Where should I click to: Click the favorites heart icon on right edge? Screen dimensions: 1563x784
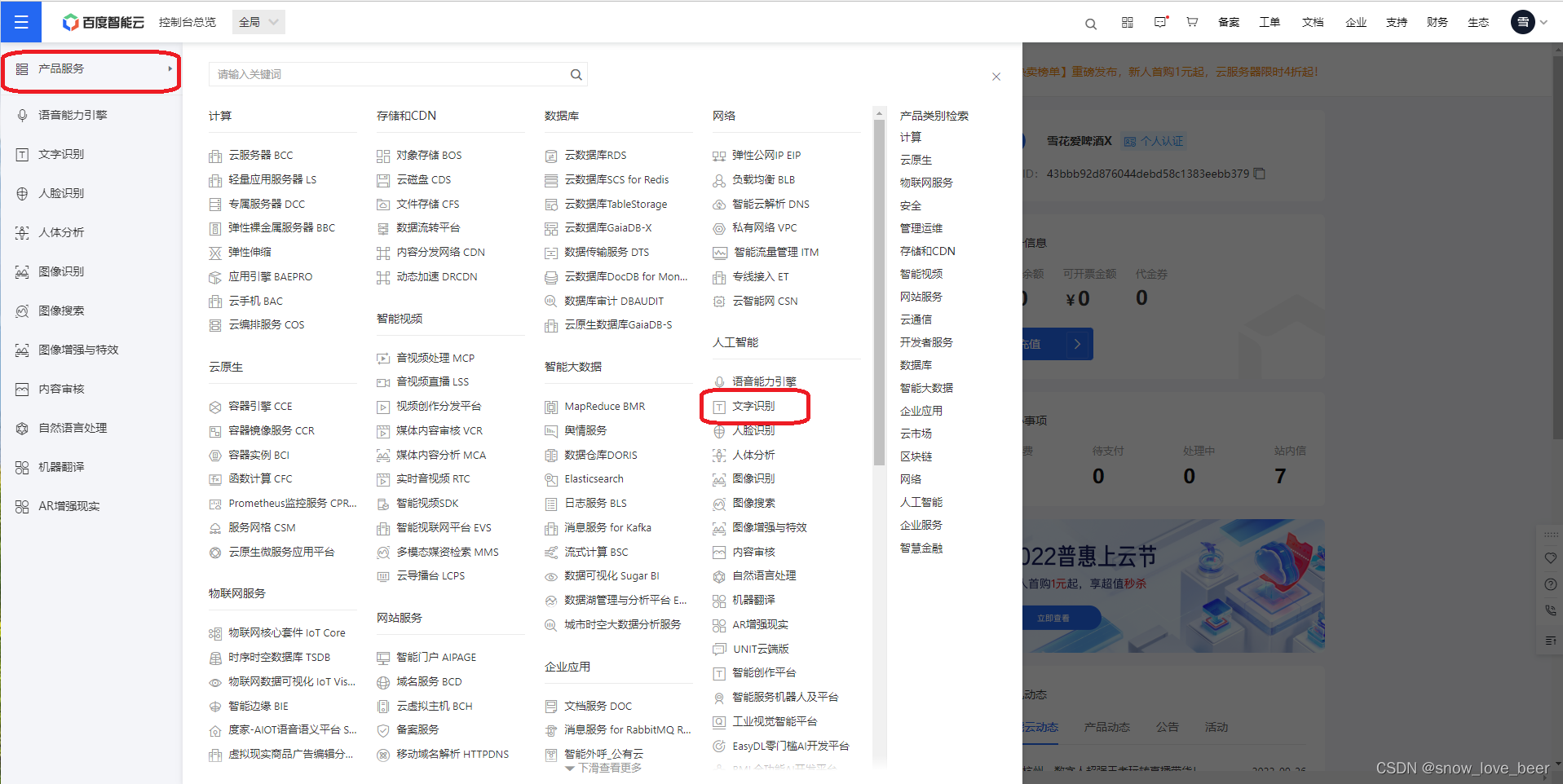click(x=1550, y=558)
